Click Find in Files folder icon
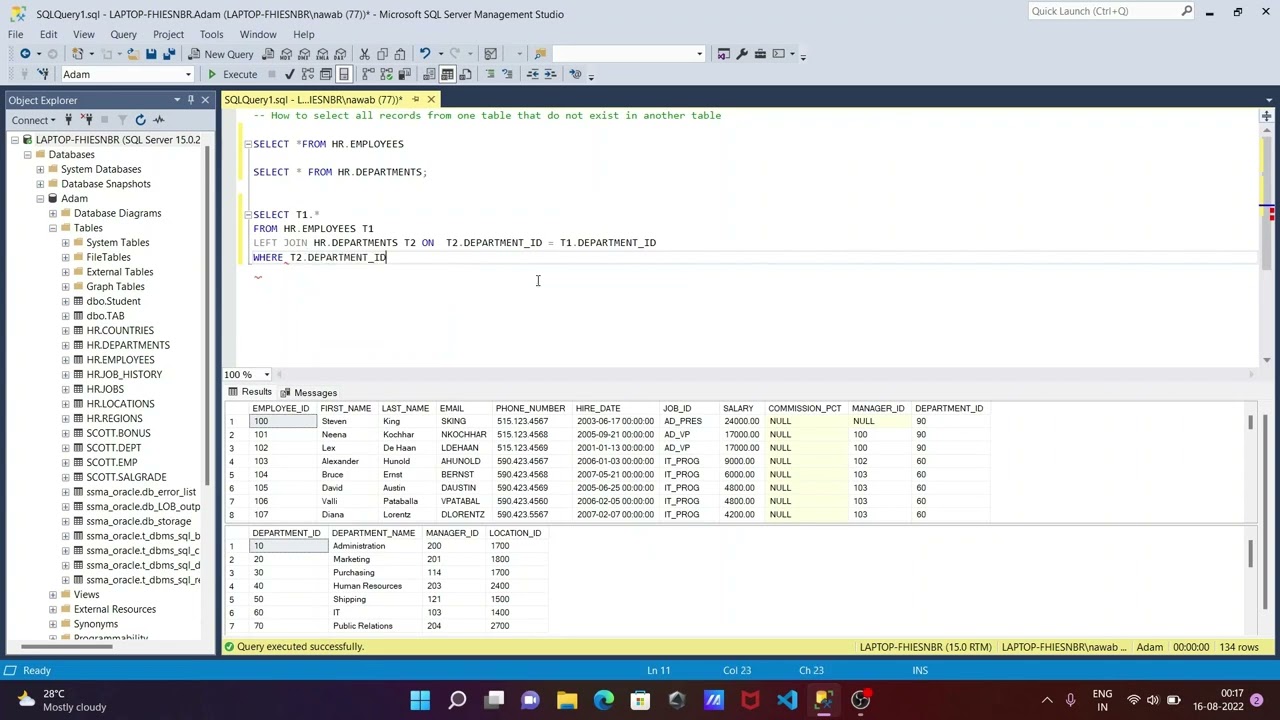Viewport: 1280px width, 720px height. click(x=540, y=54)
